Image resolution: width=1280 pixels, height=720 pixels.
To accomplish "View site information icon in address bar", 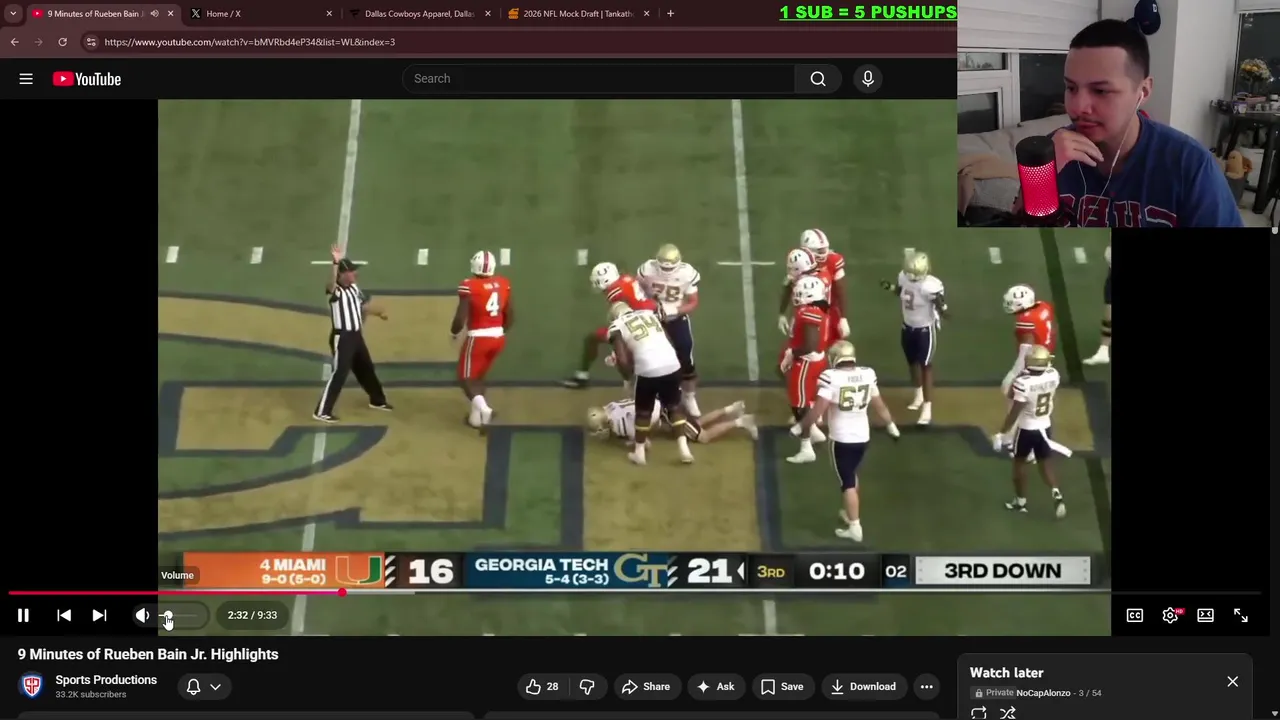I will click(x=91, y=42).
